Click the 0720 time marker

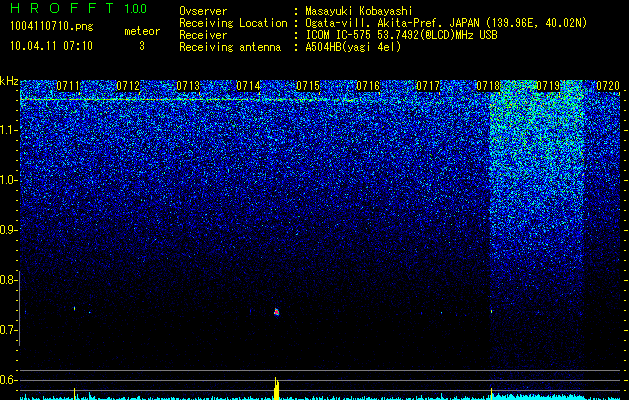coord(608,86)
